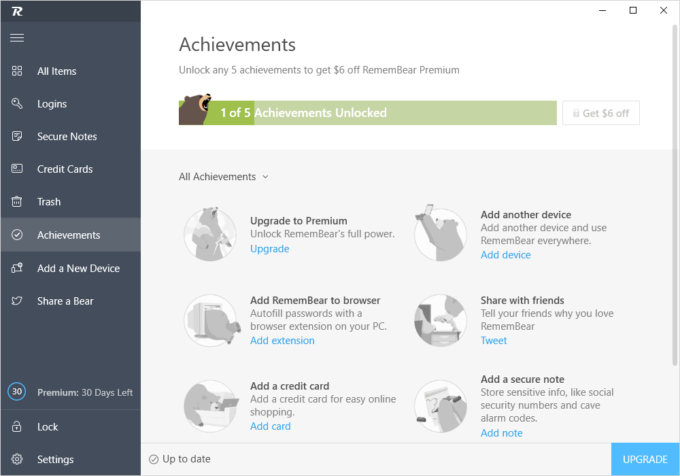Click the achievements unlocked progress bar
The width and height of the screenshot is (680, 476).
coord(368,113)
